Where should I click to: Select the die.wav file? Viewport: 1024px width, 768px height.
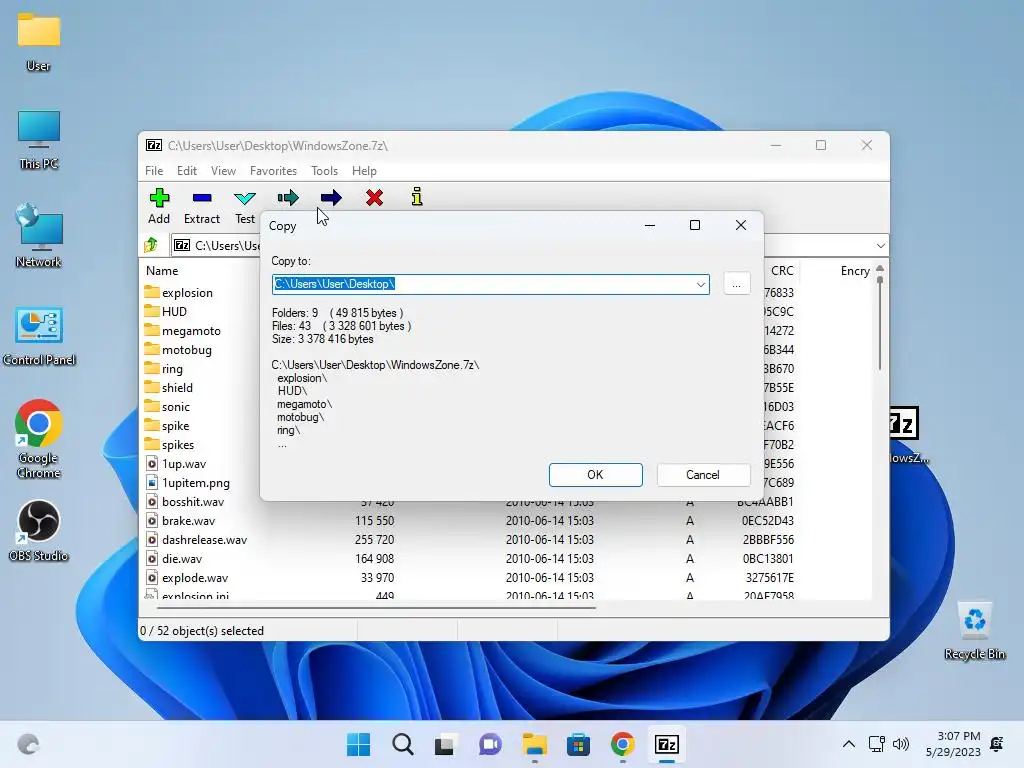click(174, 558)
